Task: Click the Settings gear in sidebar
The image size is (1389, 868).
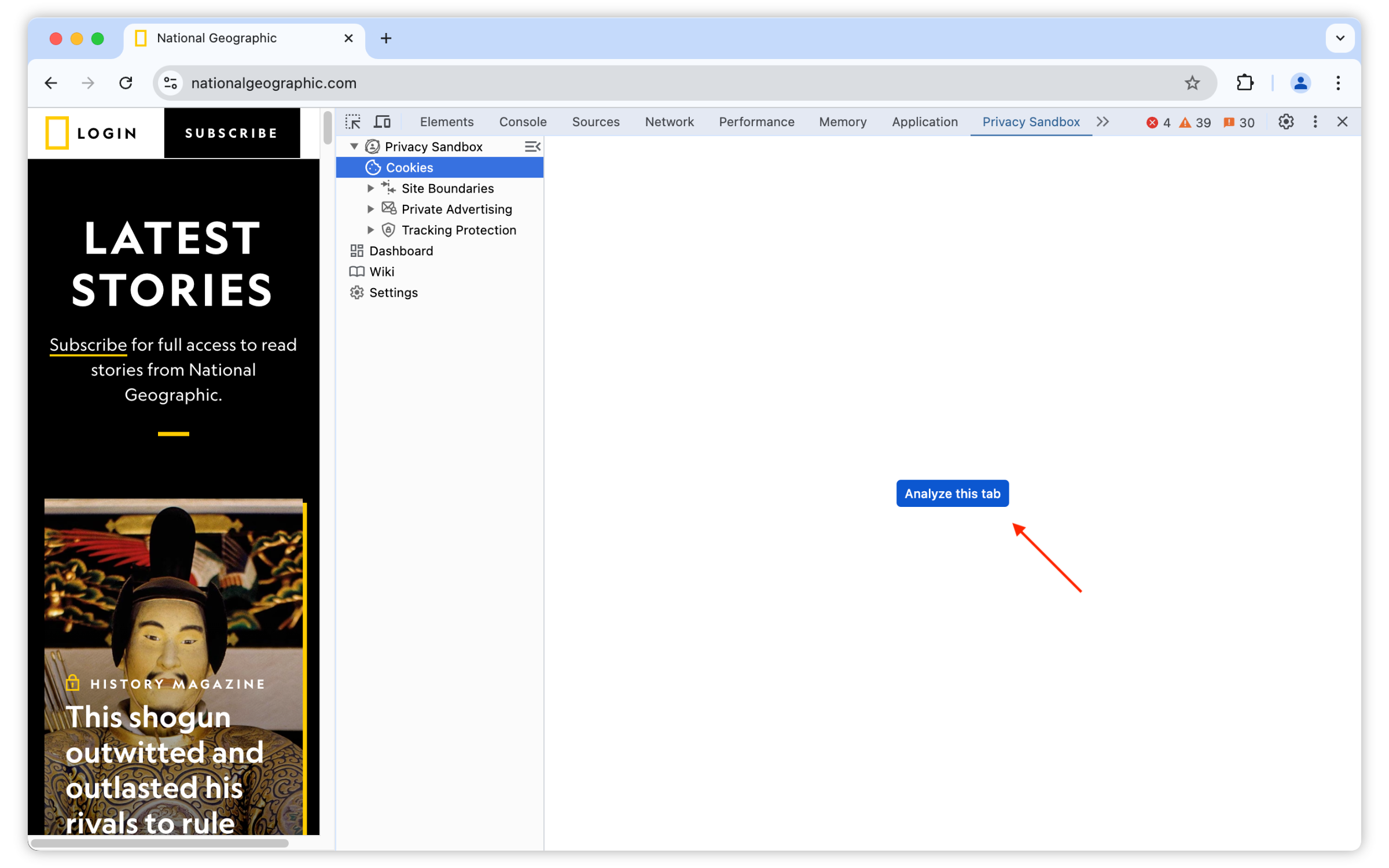Action: (357, 293)
